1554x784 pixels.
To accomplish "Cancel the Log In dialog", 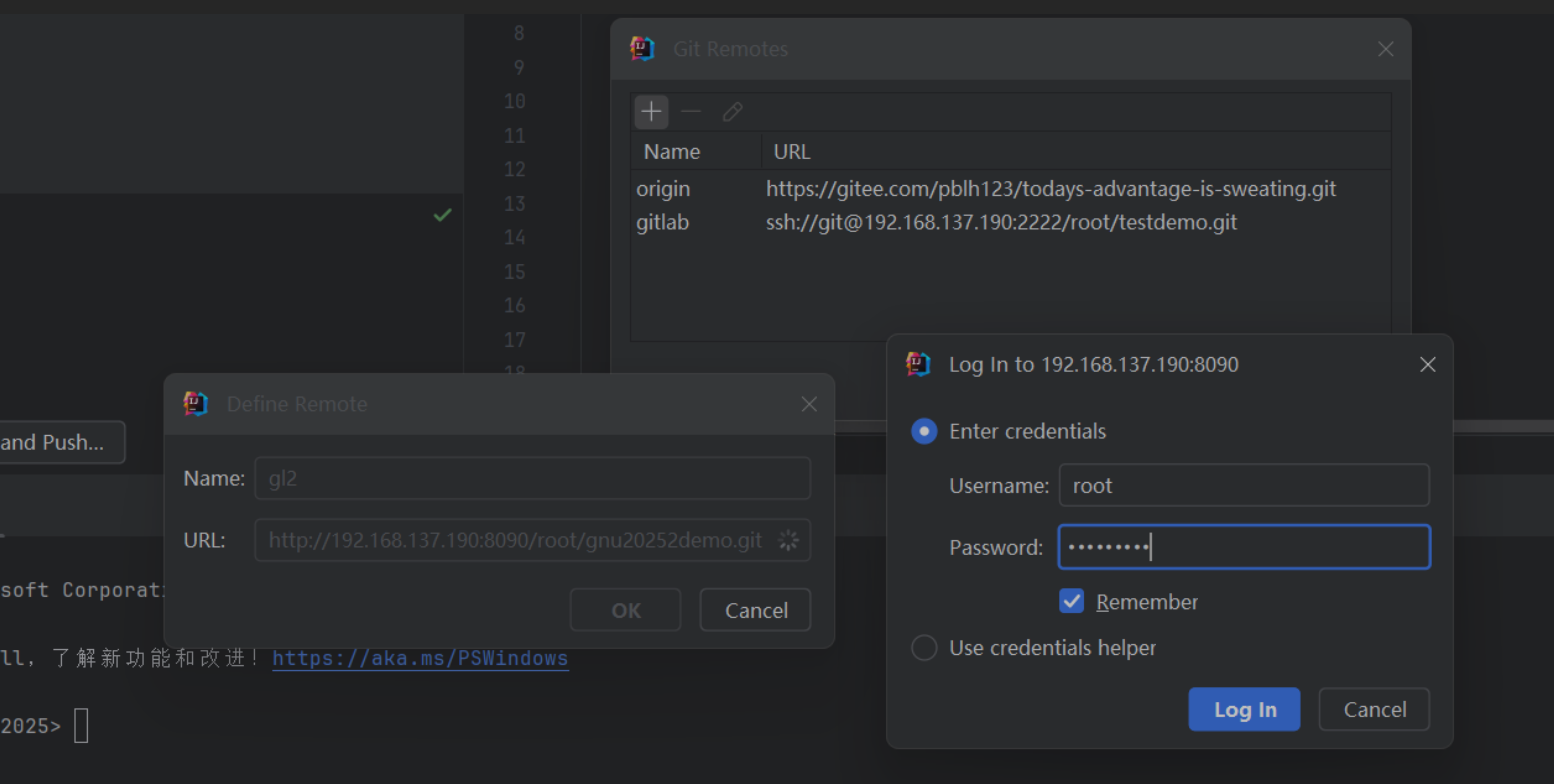I will (x=1374, y=709).
